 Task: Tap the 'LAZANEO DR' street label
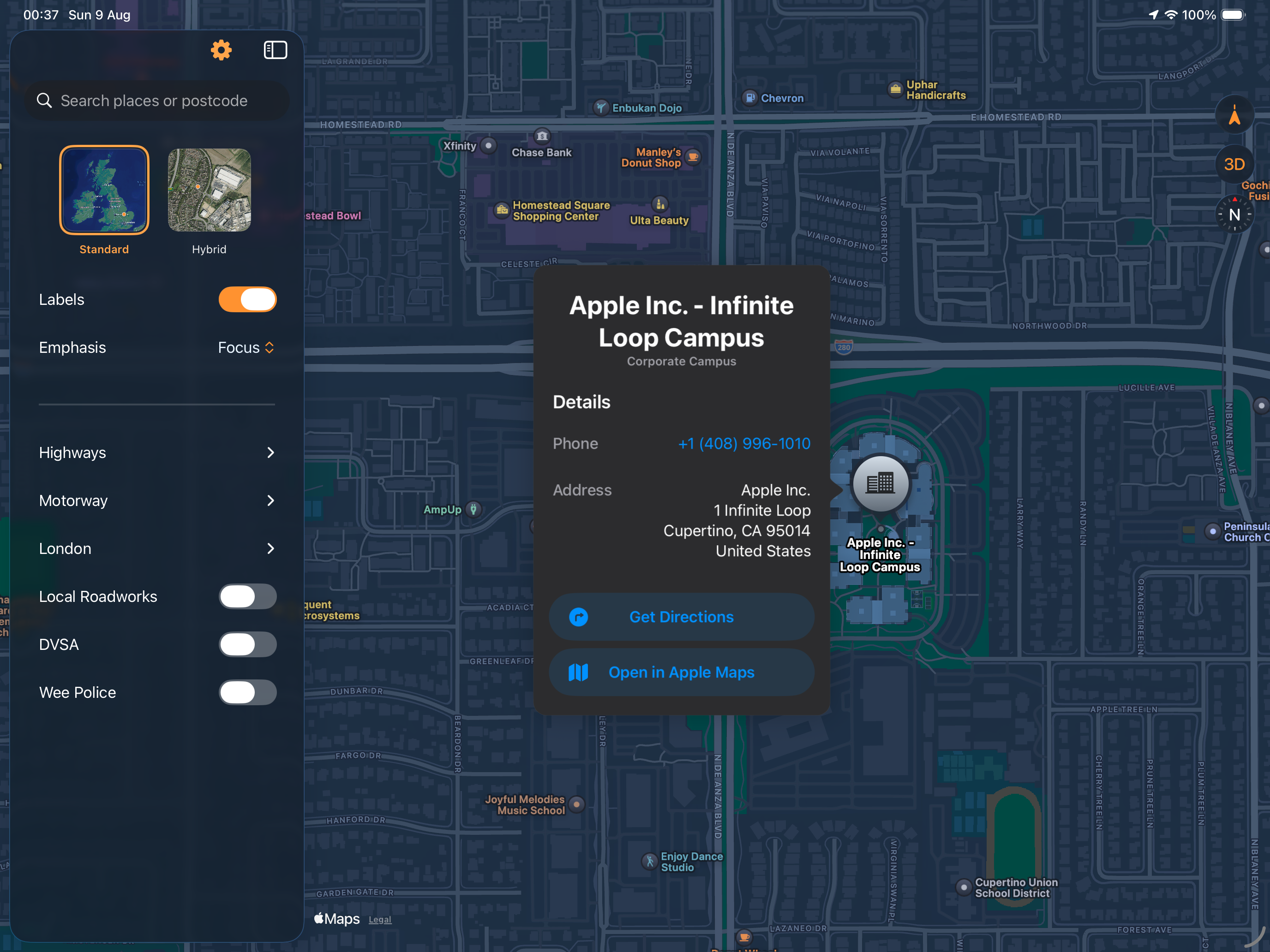(x=799, y=928)
